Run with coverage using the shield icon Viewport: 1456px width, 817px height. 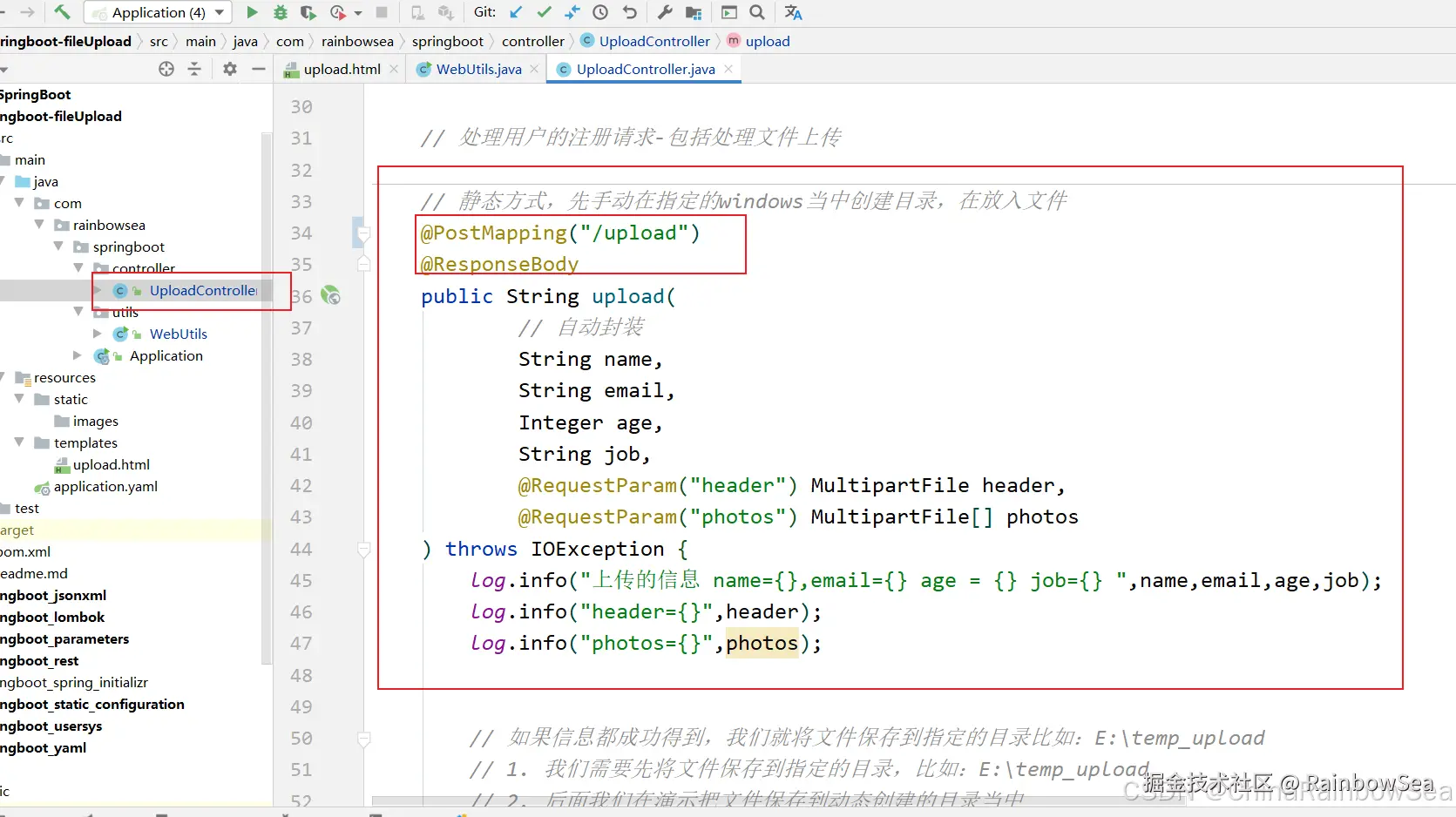click(308, 12)
